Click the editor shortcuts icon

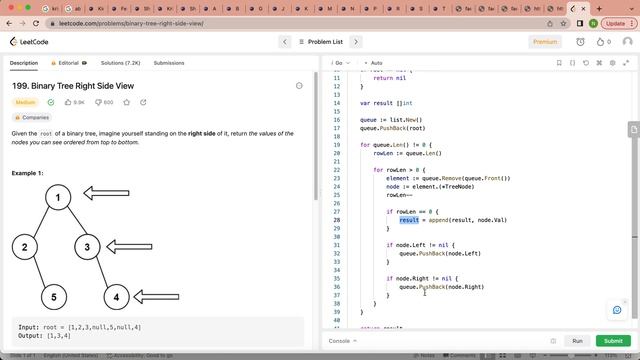click(599, 63)
